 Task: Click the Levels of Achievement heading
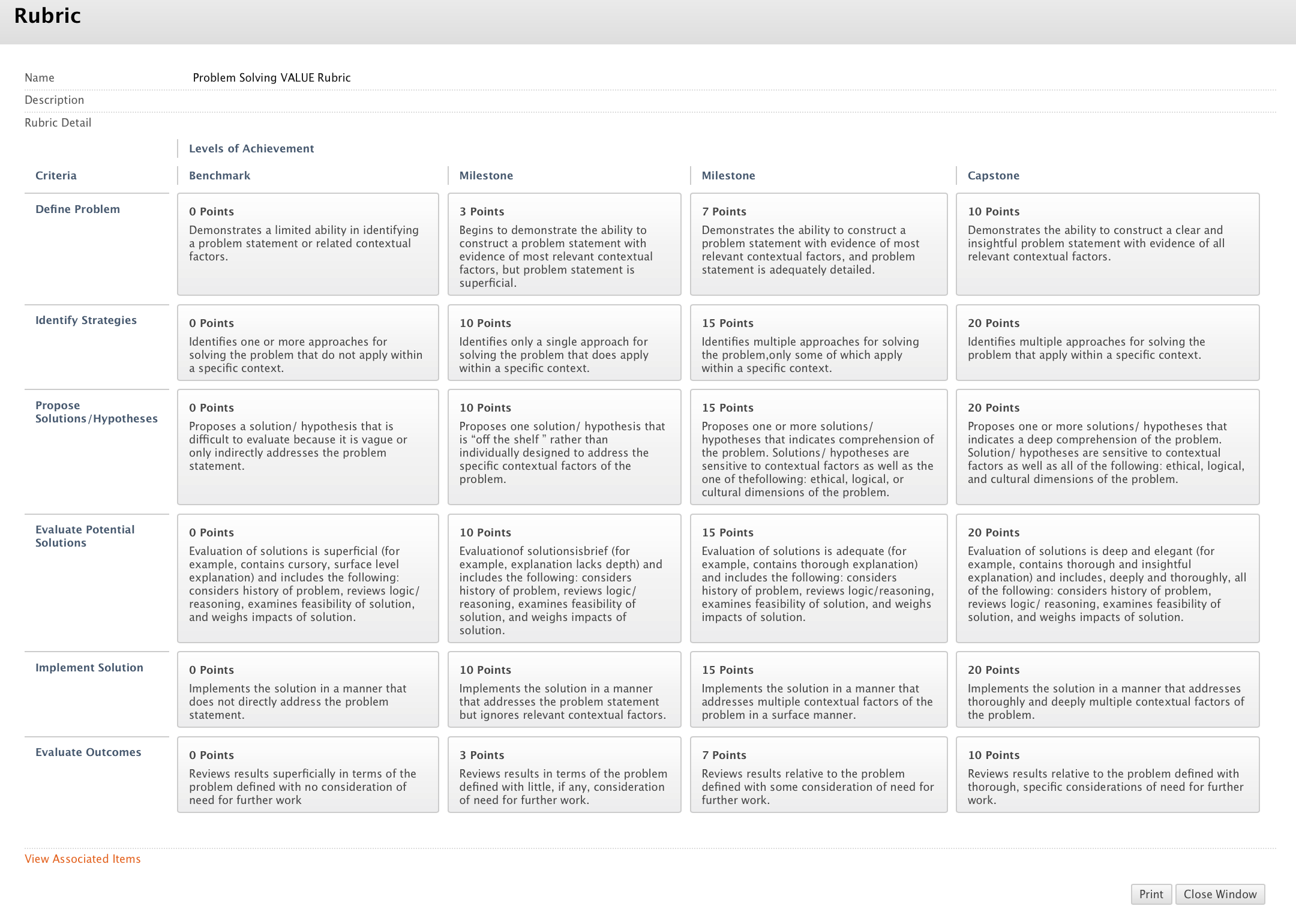point(251,148)
